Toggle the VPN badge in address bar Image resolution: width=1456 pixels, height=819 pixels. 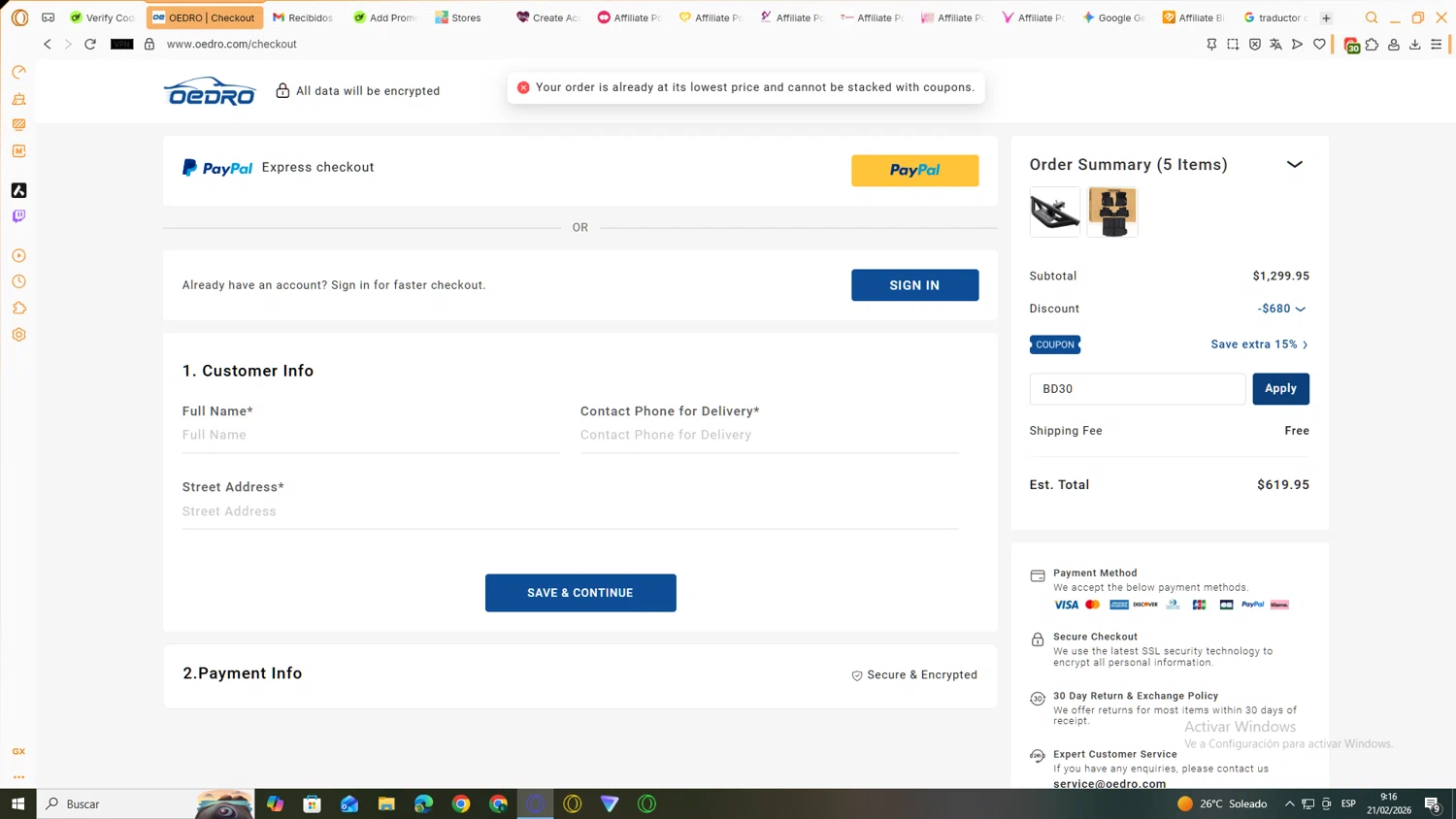tap(121, 44)
